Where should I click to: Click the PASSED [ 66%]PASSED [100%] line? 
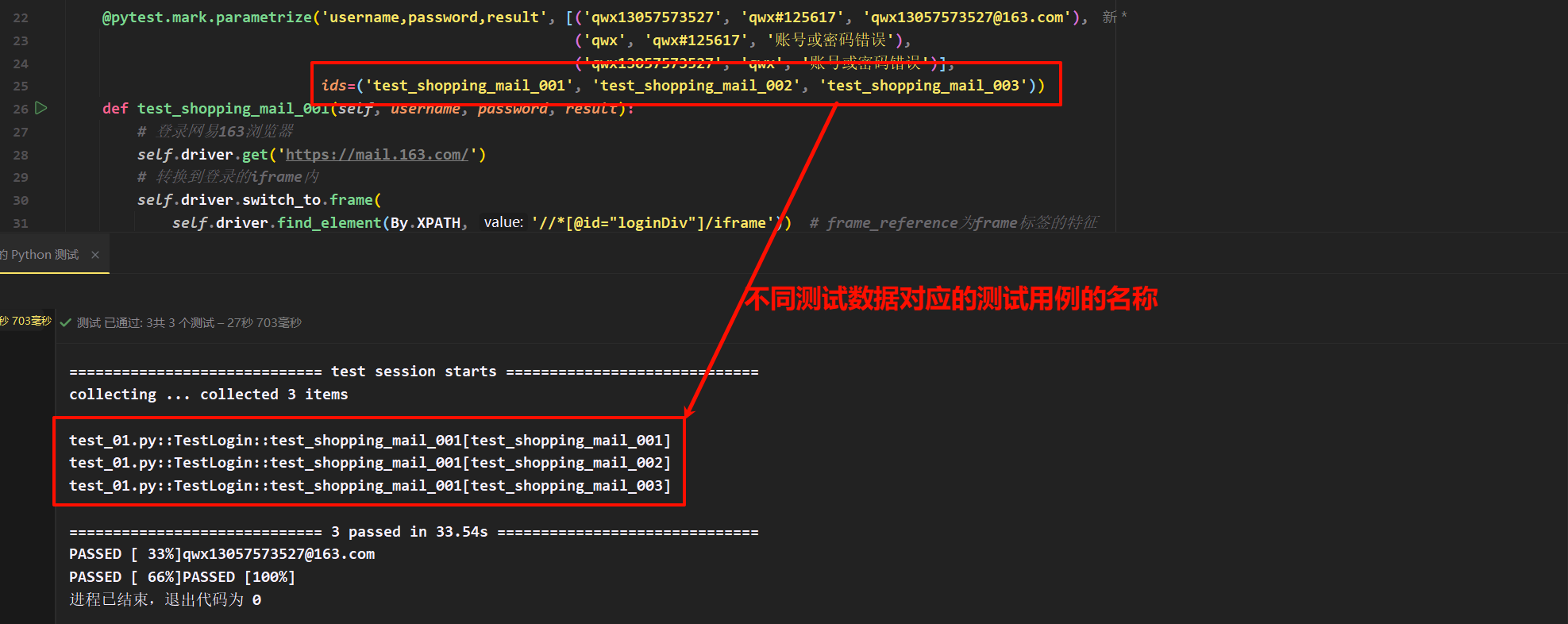point(183,577)
